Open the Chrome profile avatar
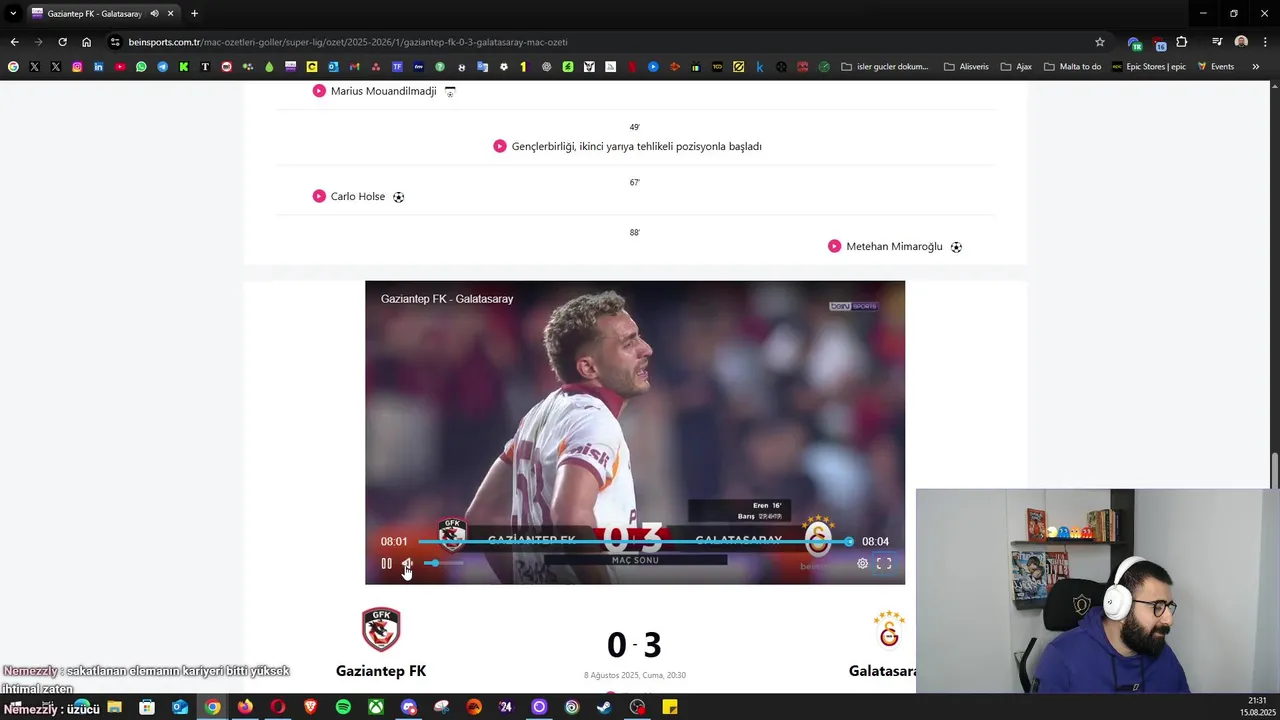The image size is (1280, 720). [1241, 42]
